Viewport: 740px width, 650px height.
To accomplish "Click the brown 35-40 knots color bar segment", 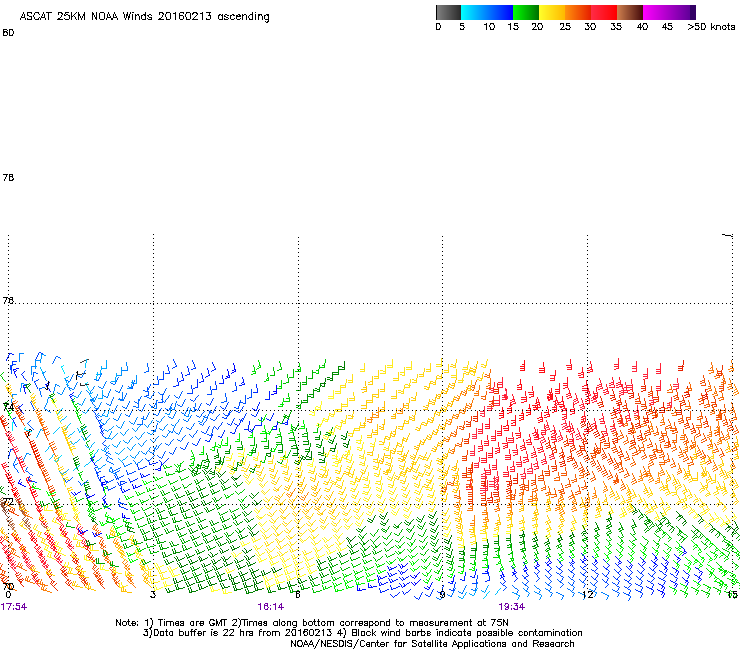I will pos(630,12).
